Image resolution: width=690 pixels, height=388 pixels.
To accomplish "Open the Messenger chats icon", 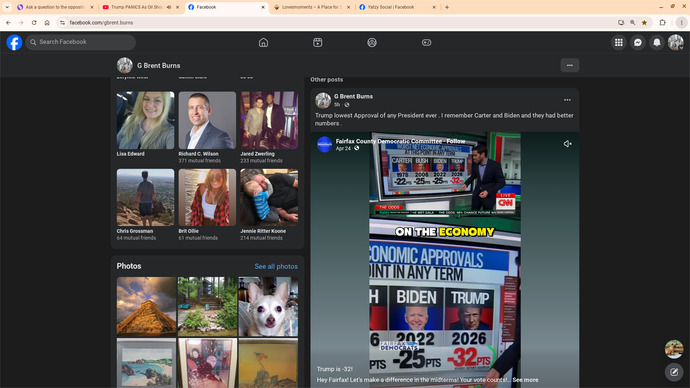I will tap(638, 42).
